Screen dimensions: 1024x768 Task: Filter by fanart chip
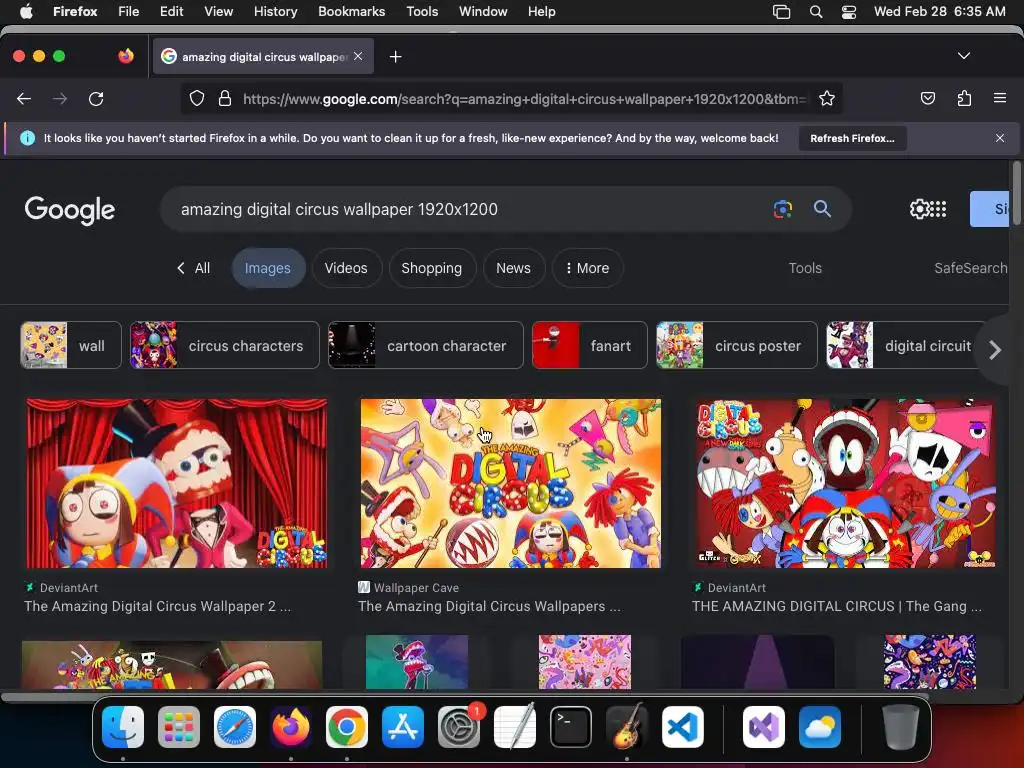click(x=590, y=345)
